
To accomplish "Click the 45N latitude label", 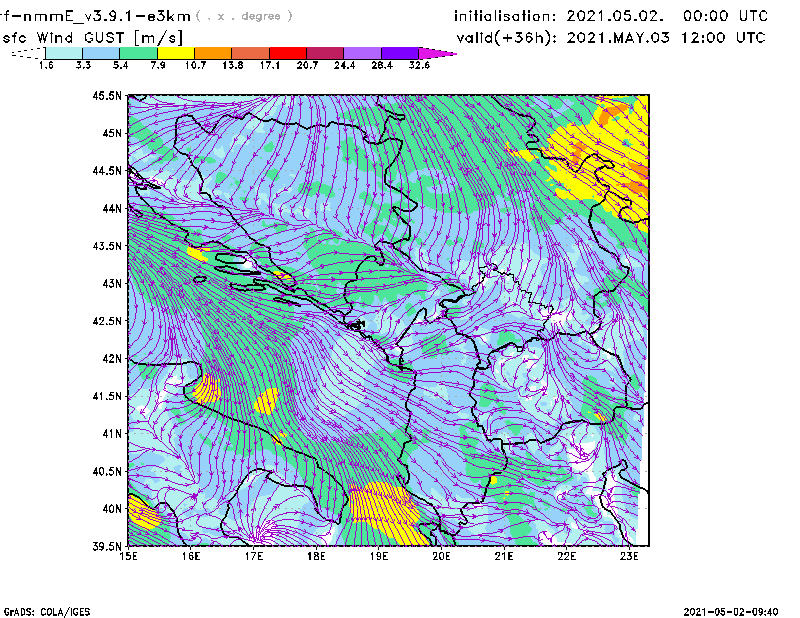I will pos(112,133).
